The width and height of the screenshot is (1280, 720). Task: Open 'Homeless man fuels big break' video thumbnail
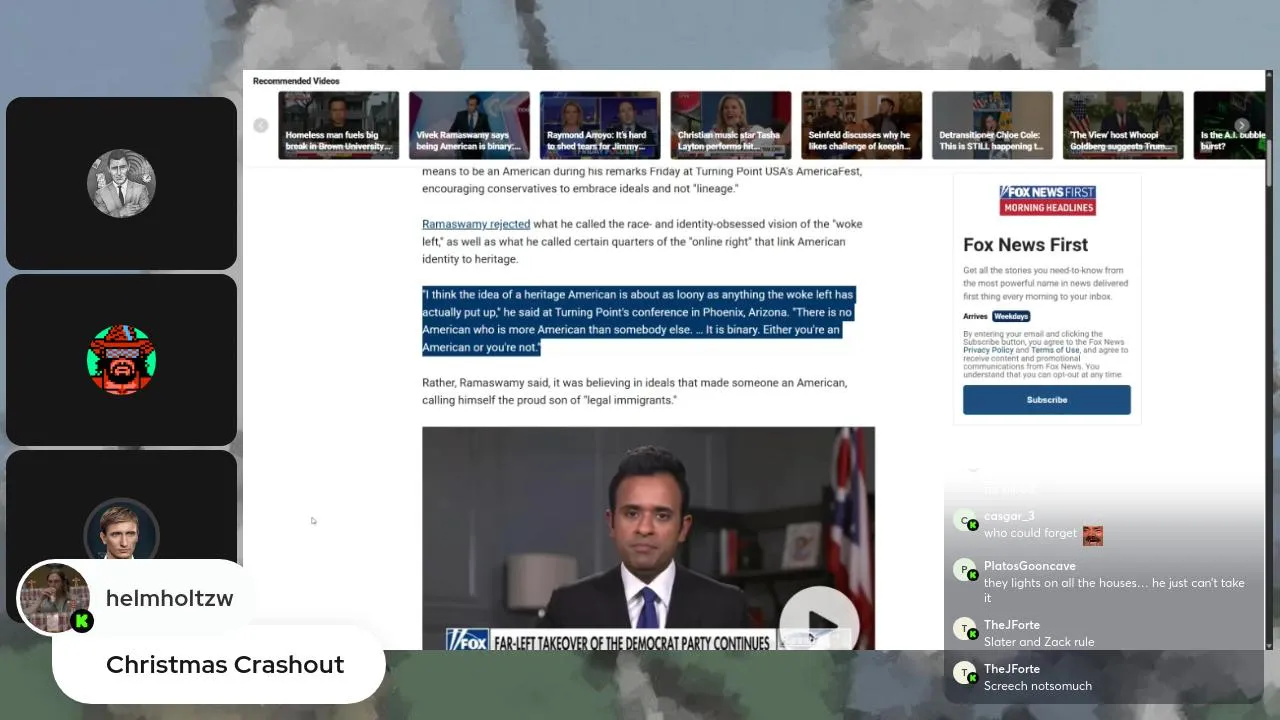339,125
